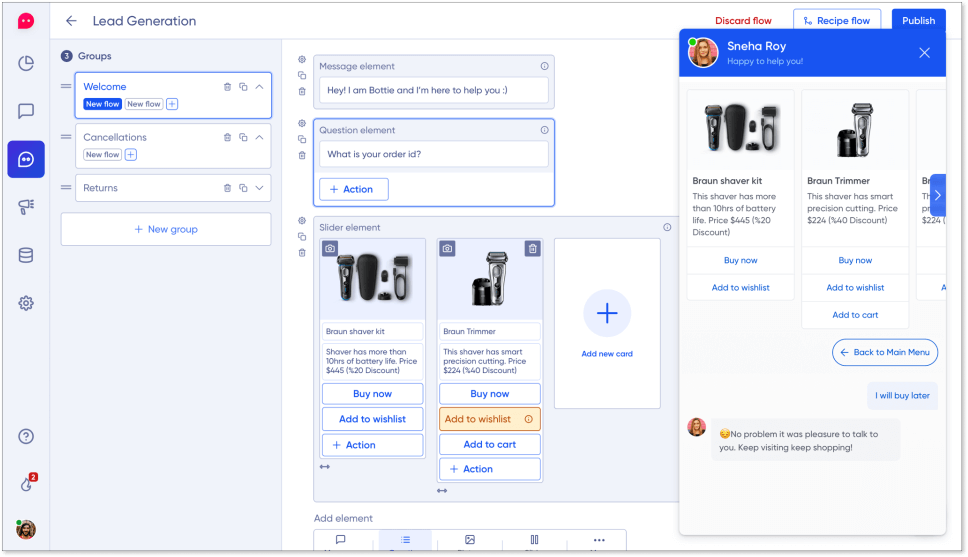Collapse the Cancellations group chevron

point(259,137)
